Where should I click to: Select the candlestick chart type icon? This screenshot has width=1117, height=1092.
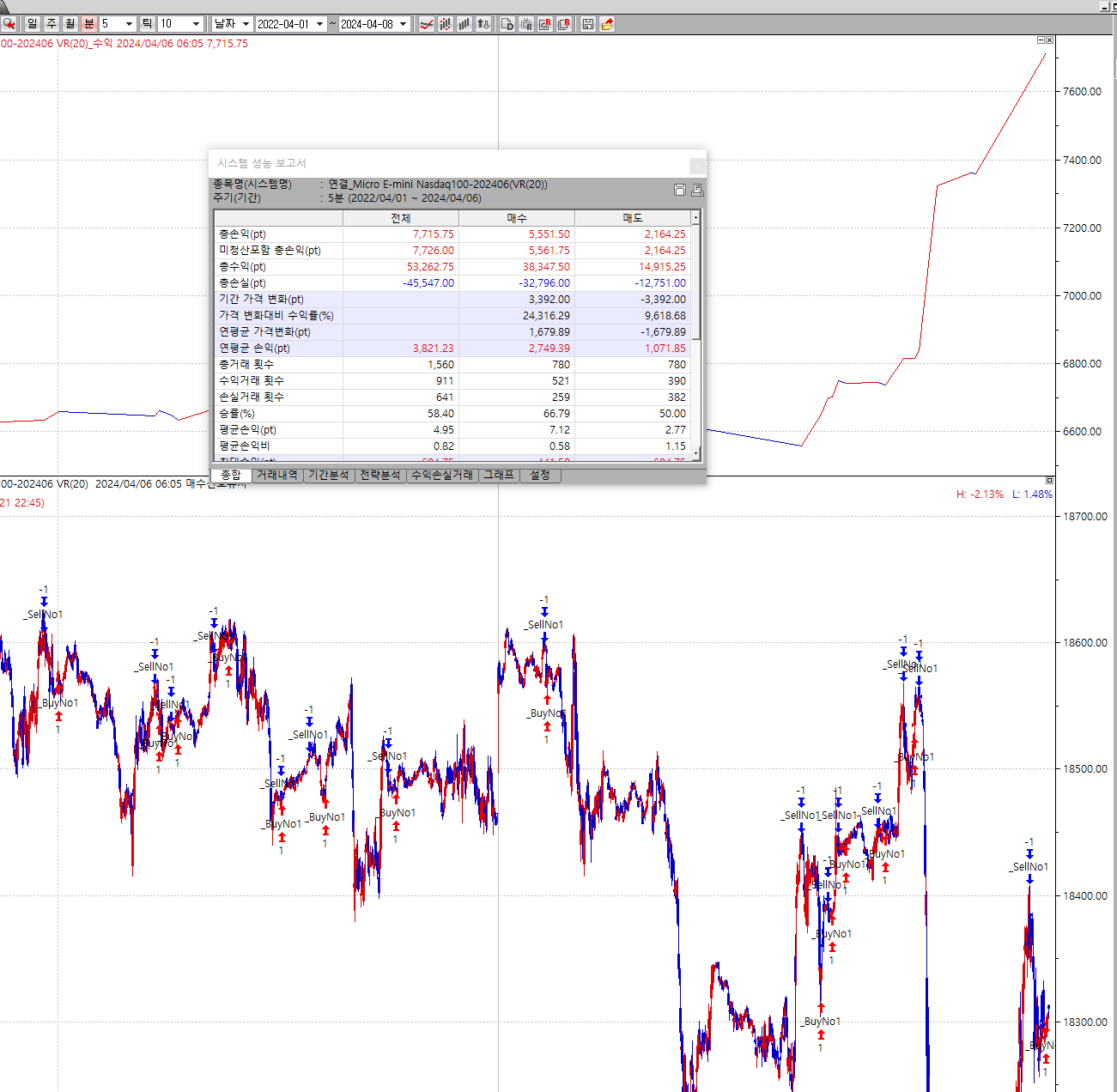coord(446,24)
